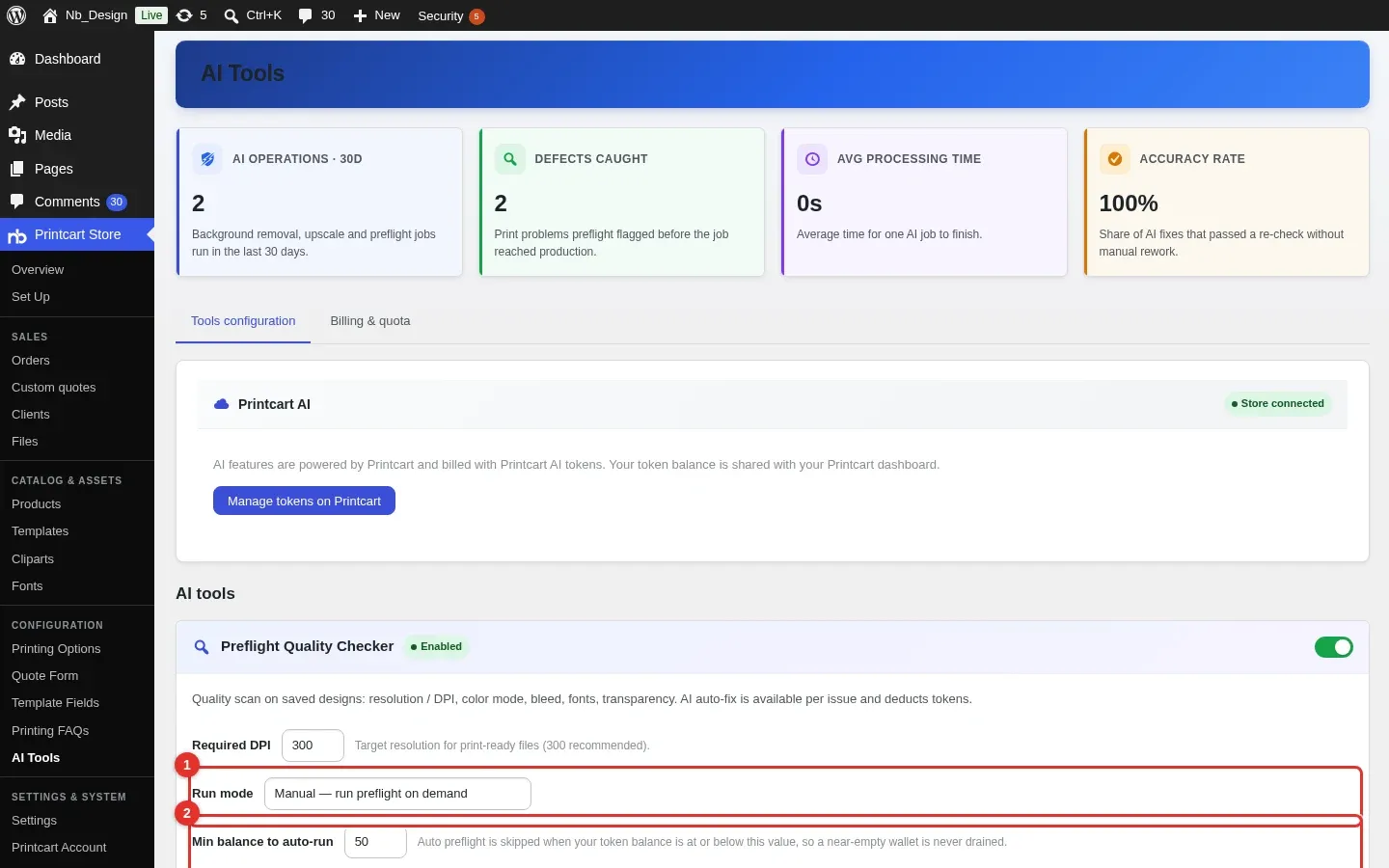Open Cliparts page
The image size is (1389, 868).
(x=33, y=559)
